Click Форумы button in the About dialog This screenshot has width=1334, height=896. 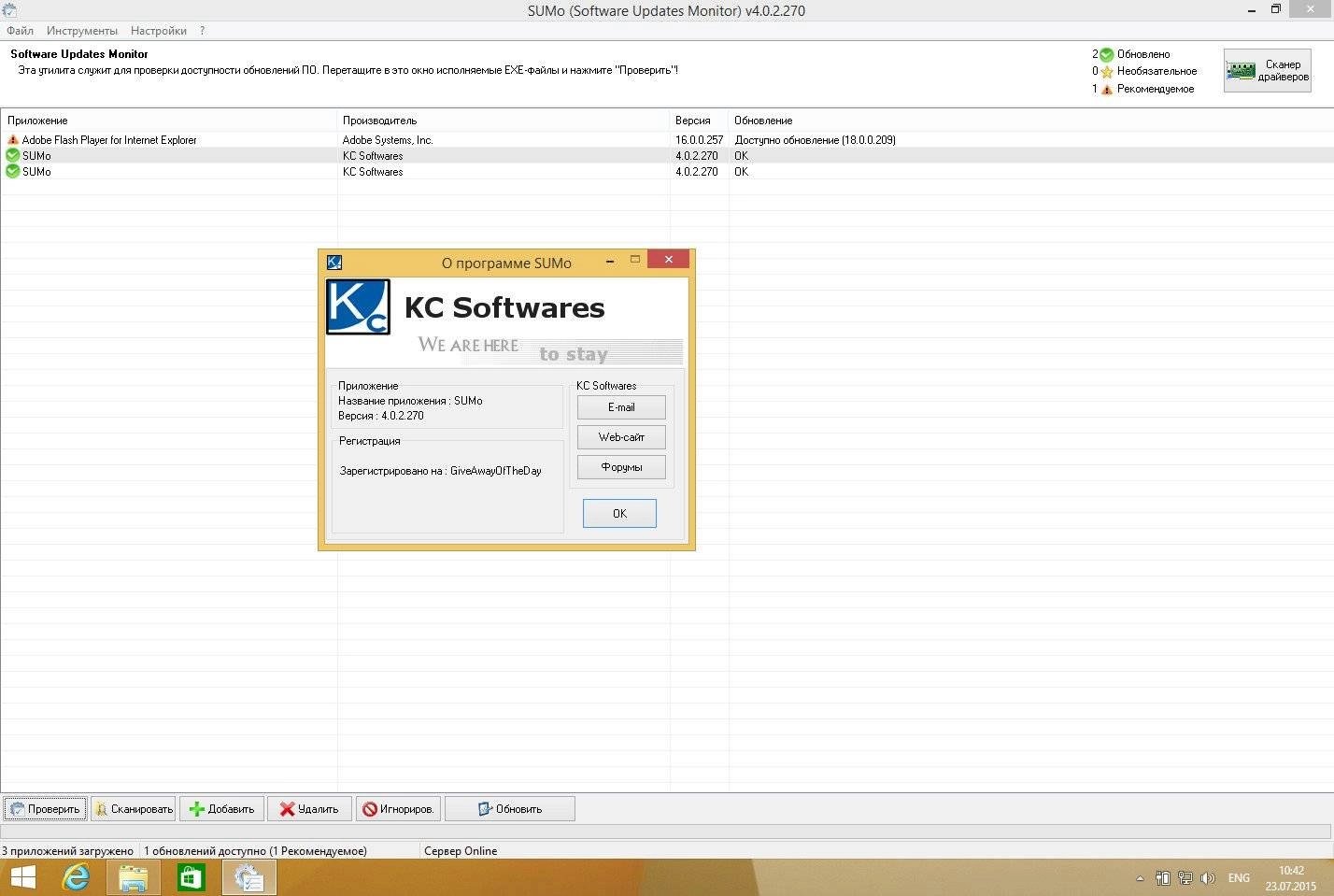pyautogui.click(x=621, y=467)
